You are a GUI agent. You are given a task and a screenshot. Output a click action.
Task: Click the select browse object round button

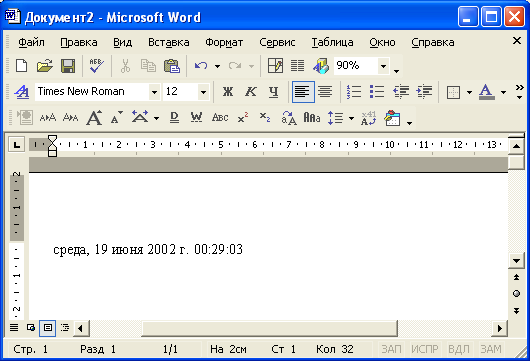coord(516,293)
